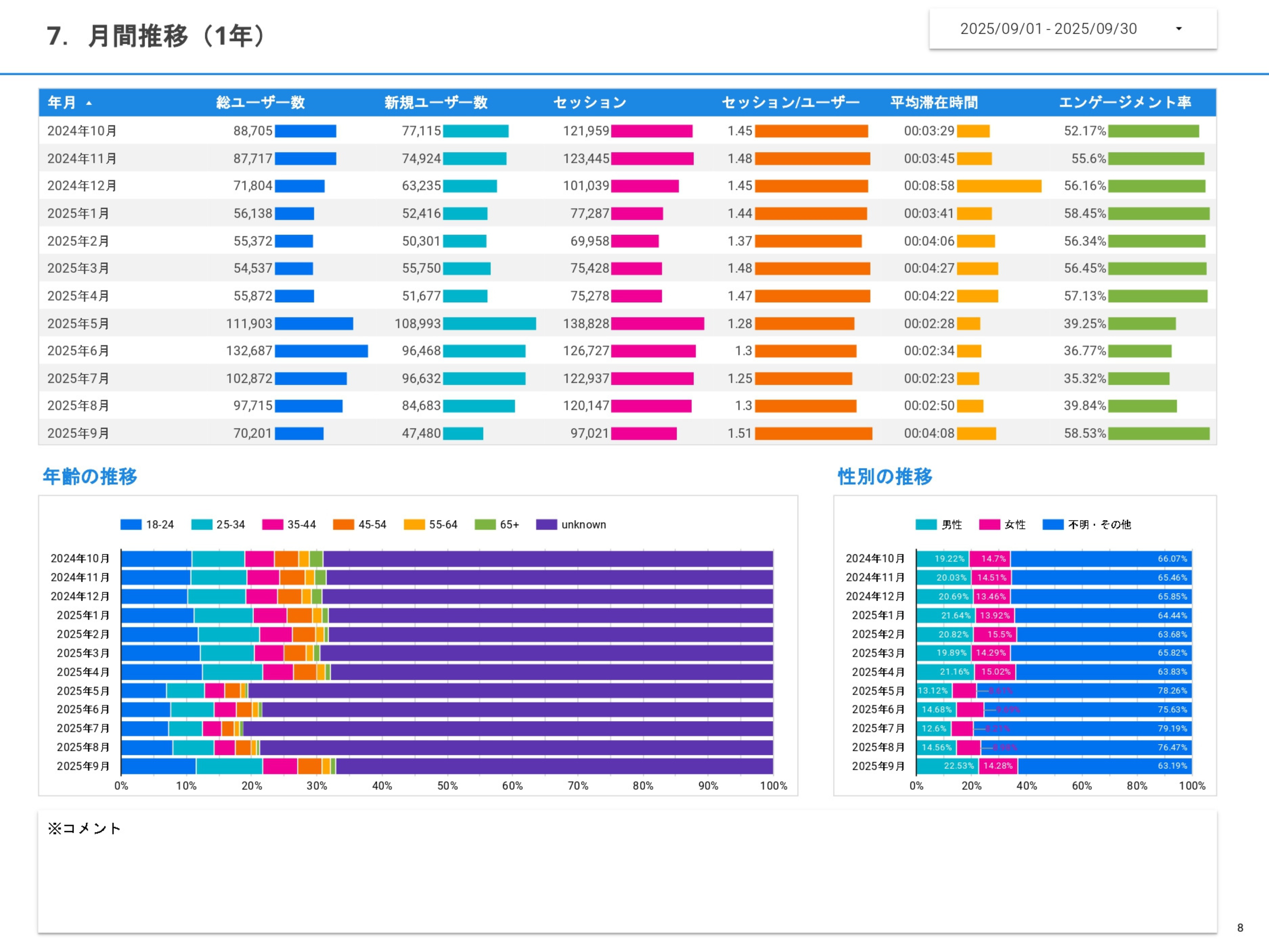Toggle the 25-34 age legend item
This screenshot has width=1269, height=952.
click(x=230, y=525)
